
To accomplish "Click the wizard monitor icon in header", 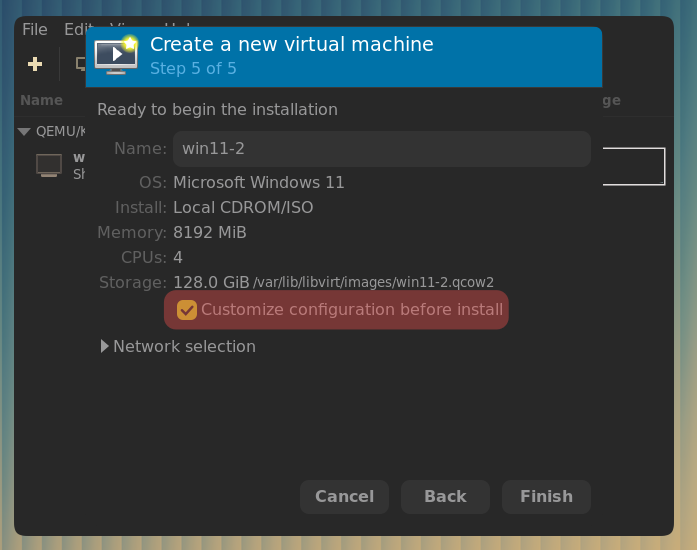I will pos(116,56).
